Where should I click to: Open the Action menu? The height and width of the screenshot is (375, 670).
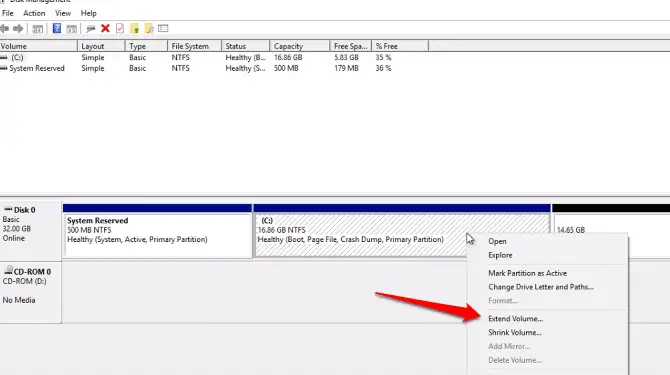[34, 13]
